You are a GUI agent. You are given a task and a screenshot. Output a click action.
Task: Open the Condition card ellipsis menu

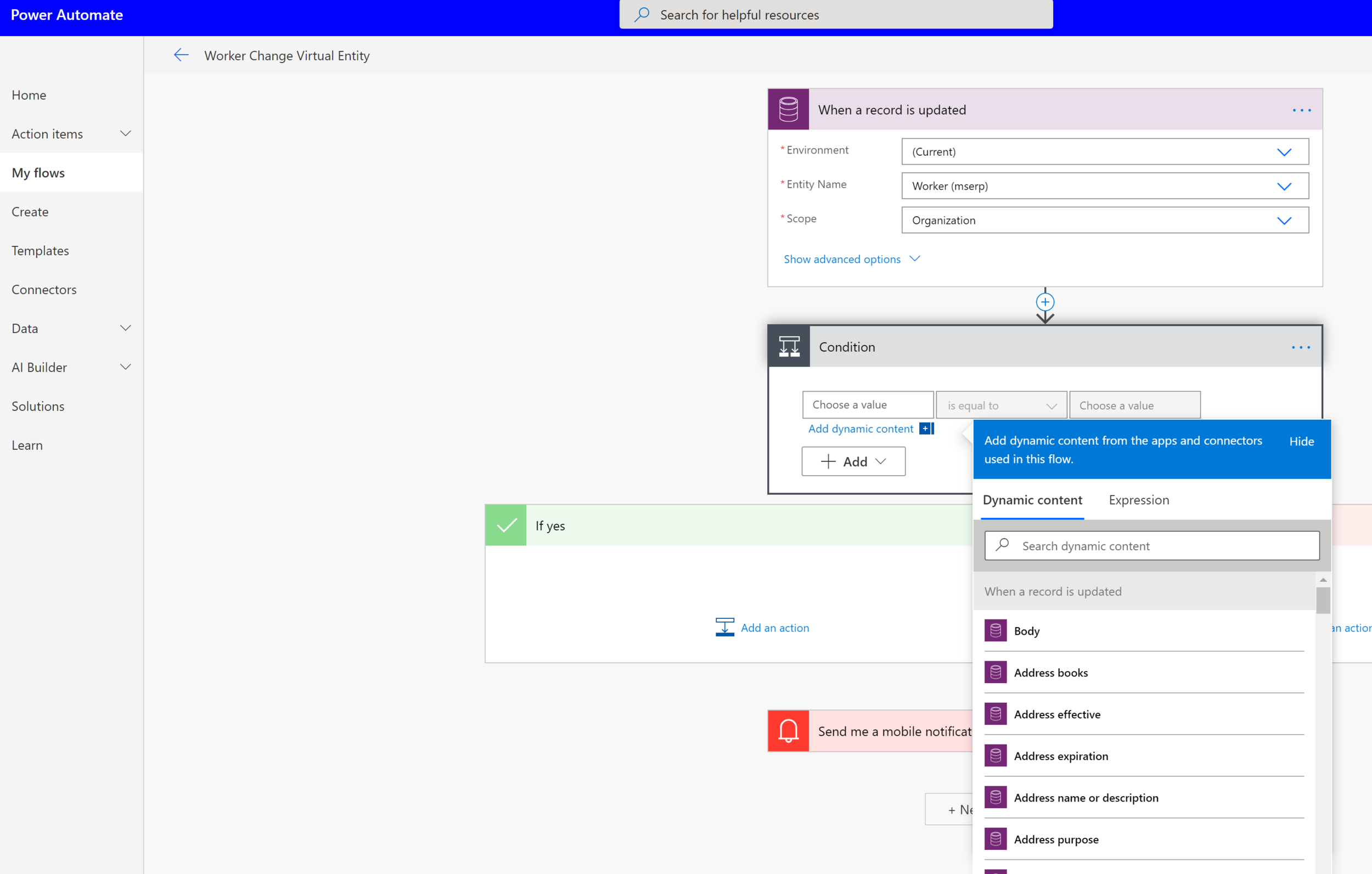(x=1301, y=347)
